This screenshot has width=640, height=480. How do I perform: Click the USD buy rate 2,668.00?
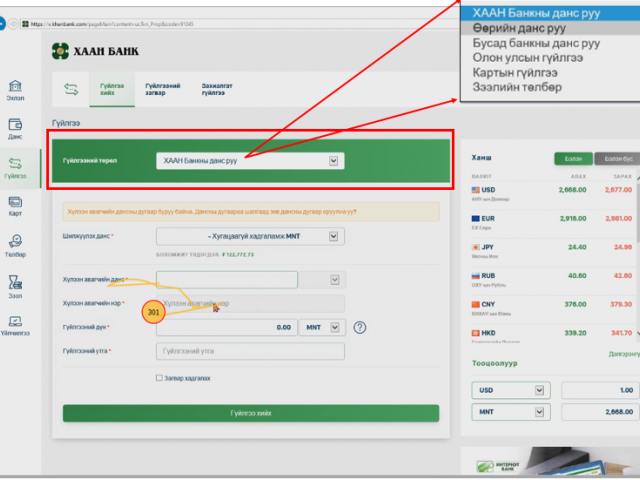tap(573, 190)
